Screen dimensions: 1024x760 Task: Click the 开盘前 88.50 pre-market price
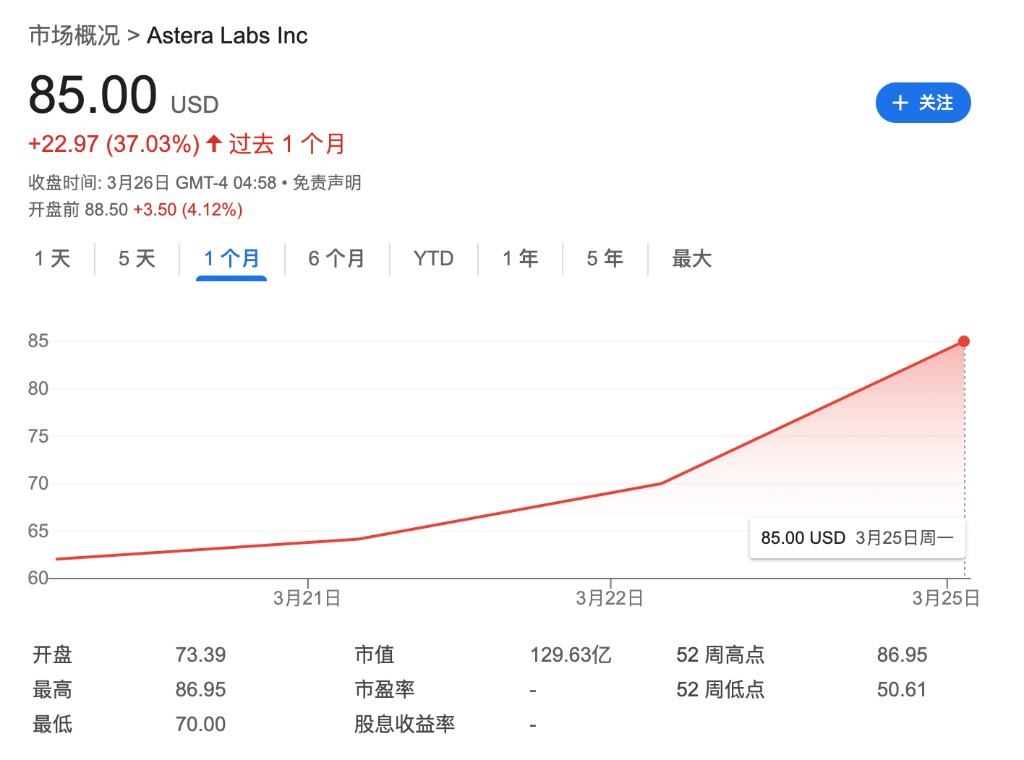point(78,210)
